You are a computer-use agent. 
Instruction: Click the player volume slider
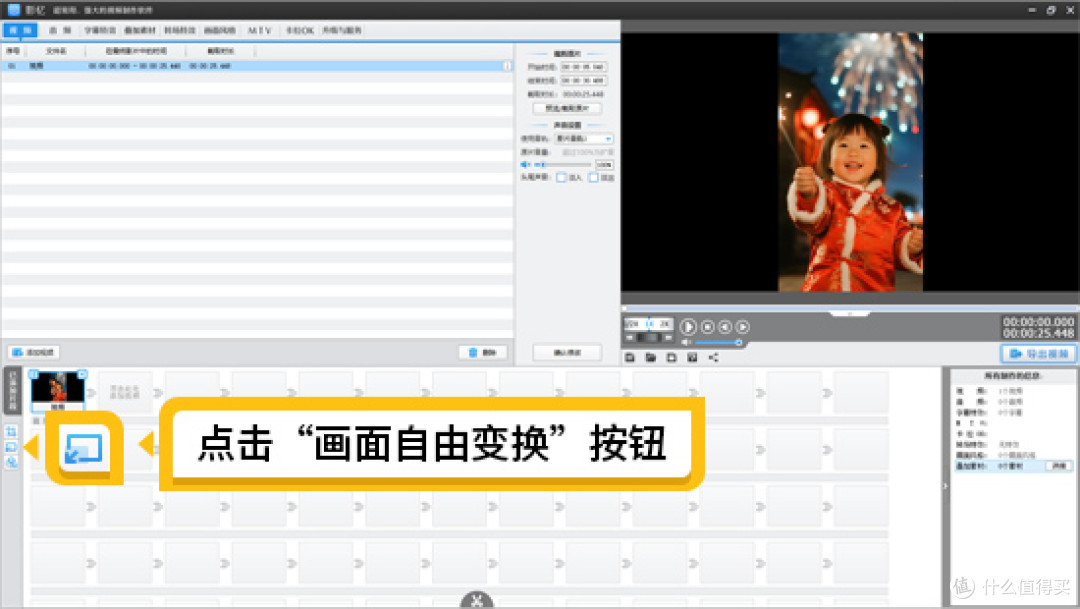tap(718, 342)
